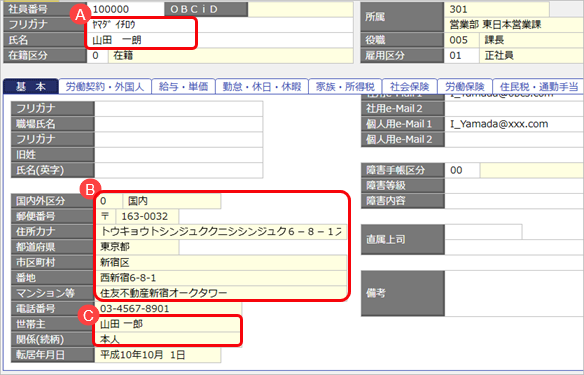Click the 世帯主 field 山田 一郎
584x375 pixels.
[168, 324]
